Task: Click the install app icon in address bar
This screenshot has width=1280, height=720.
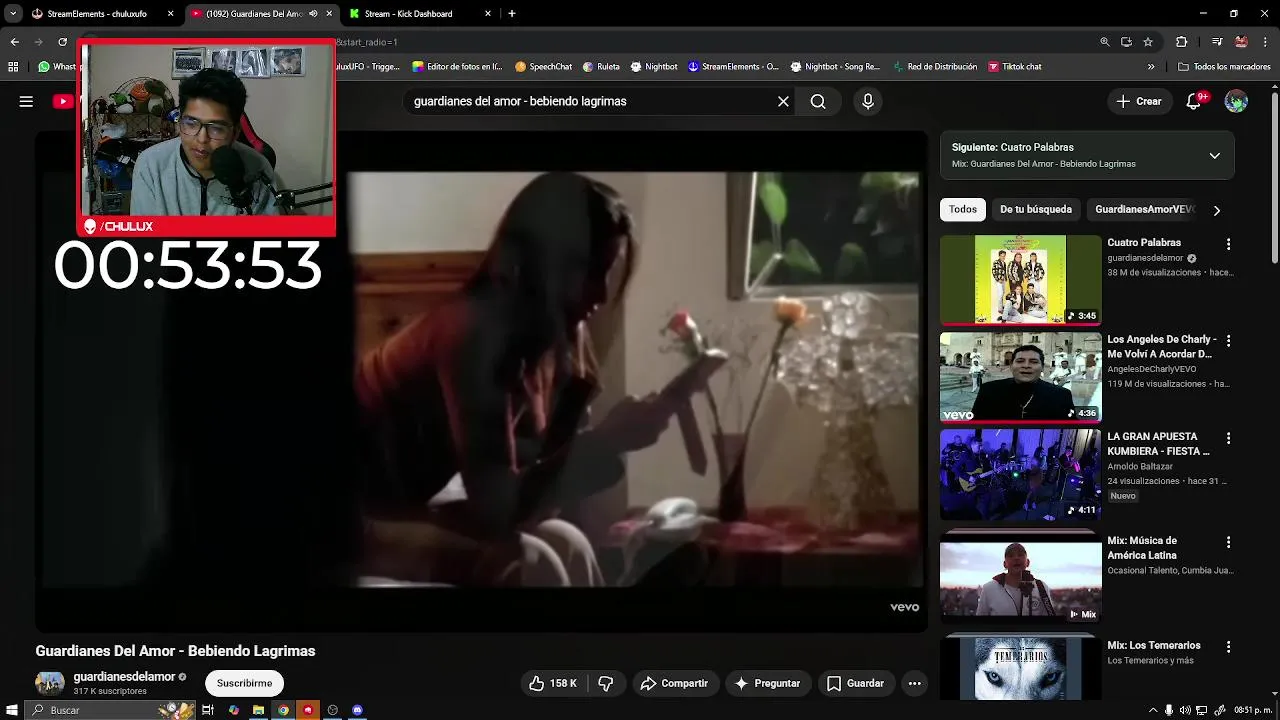Action: click(1126, 42)
